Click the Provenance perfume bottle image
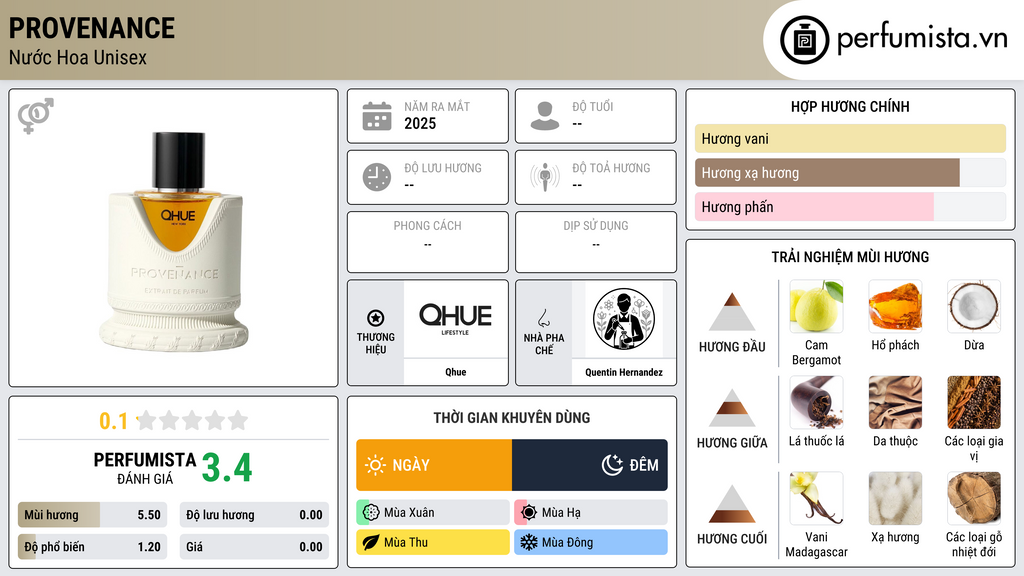1024x576 pixels. pyautogui.click(x=175, y=242)
